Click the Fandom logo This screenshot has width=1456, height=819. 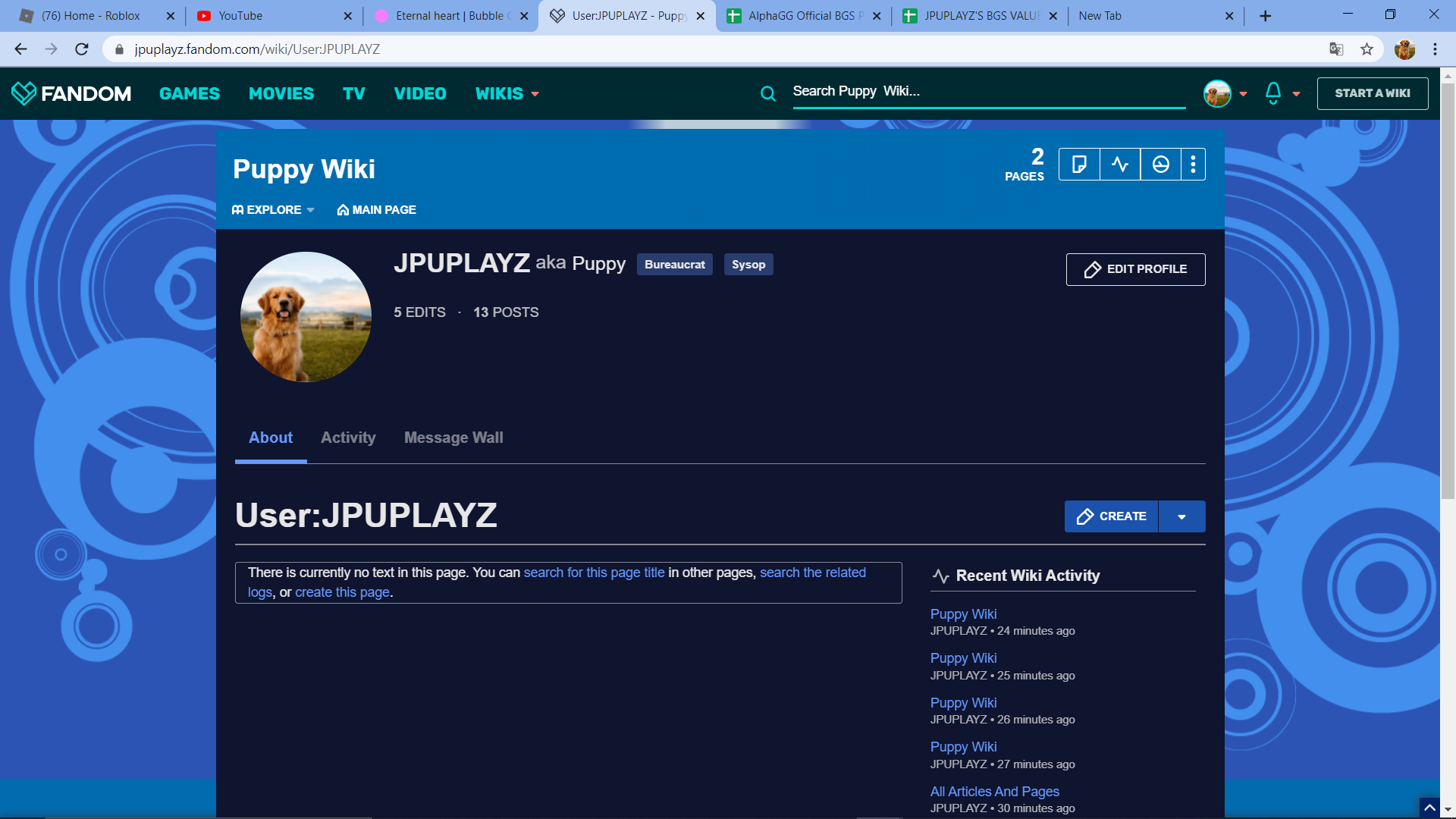(71, 93)
